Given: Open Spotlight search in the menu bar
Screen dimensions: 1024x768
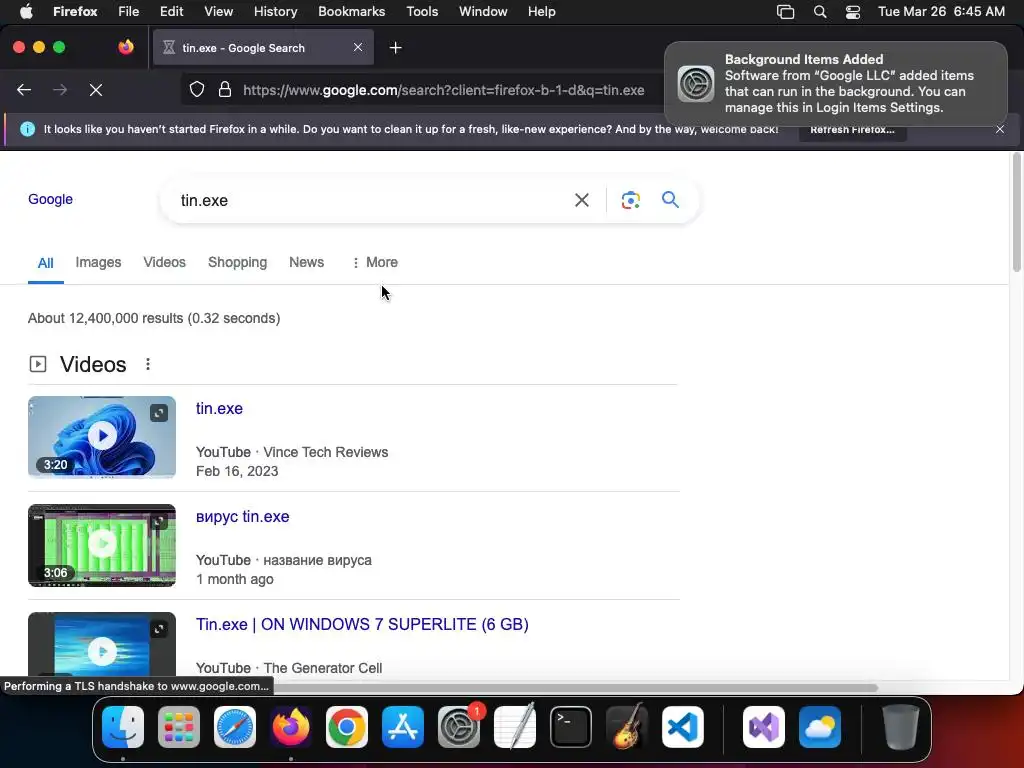Looking at the screenshot, I should pyautogui.click(x=820, y=12).
